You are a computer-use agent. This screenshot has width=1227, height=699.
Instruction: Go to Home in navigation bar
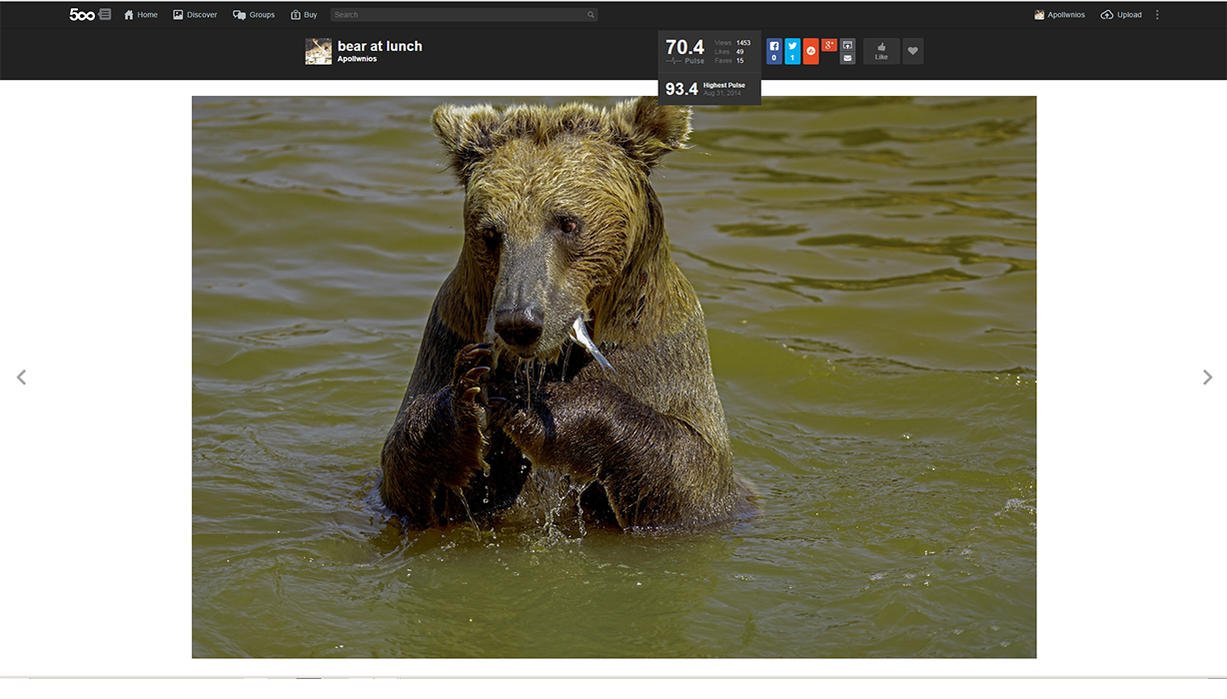pos(141,15)
